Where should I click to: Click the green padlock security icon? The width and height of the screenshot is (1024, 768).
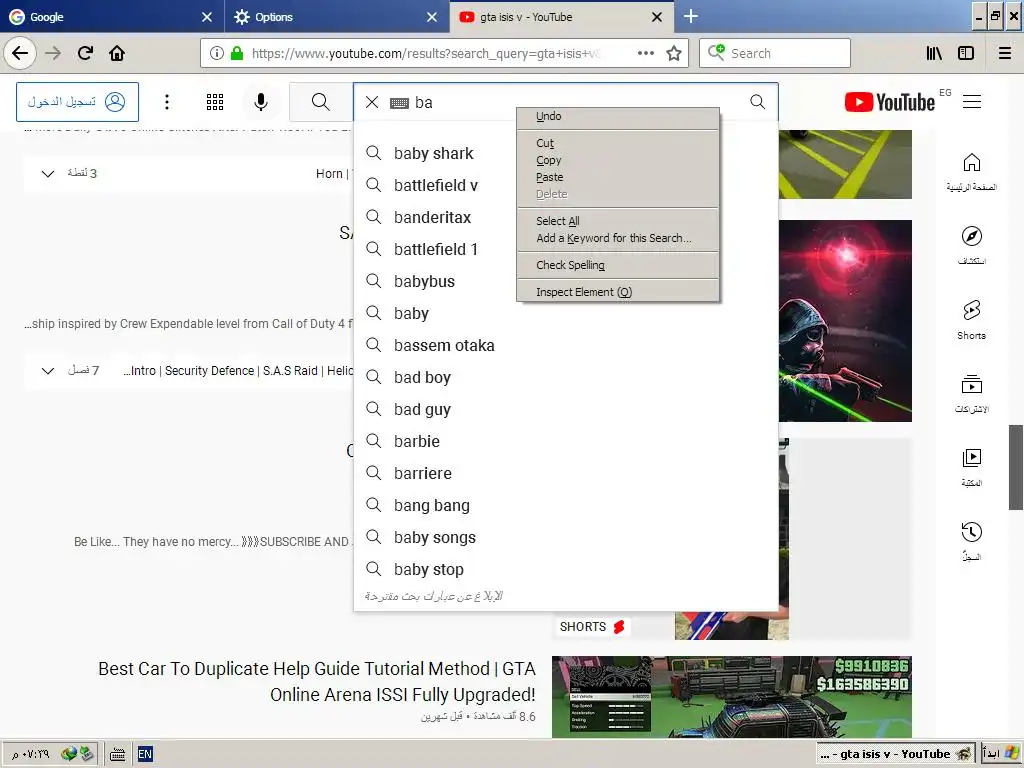coord(237,53)
